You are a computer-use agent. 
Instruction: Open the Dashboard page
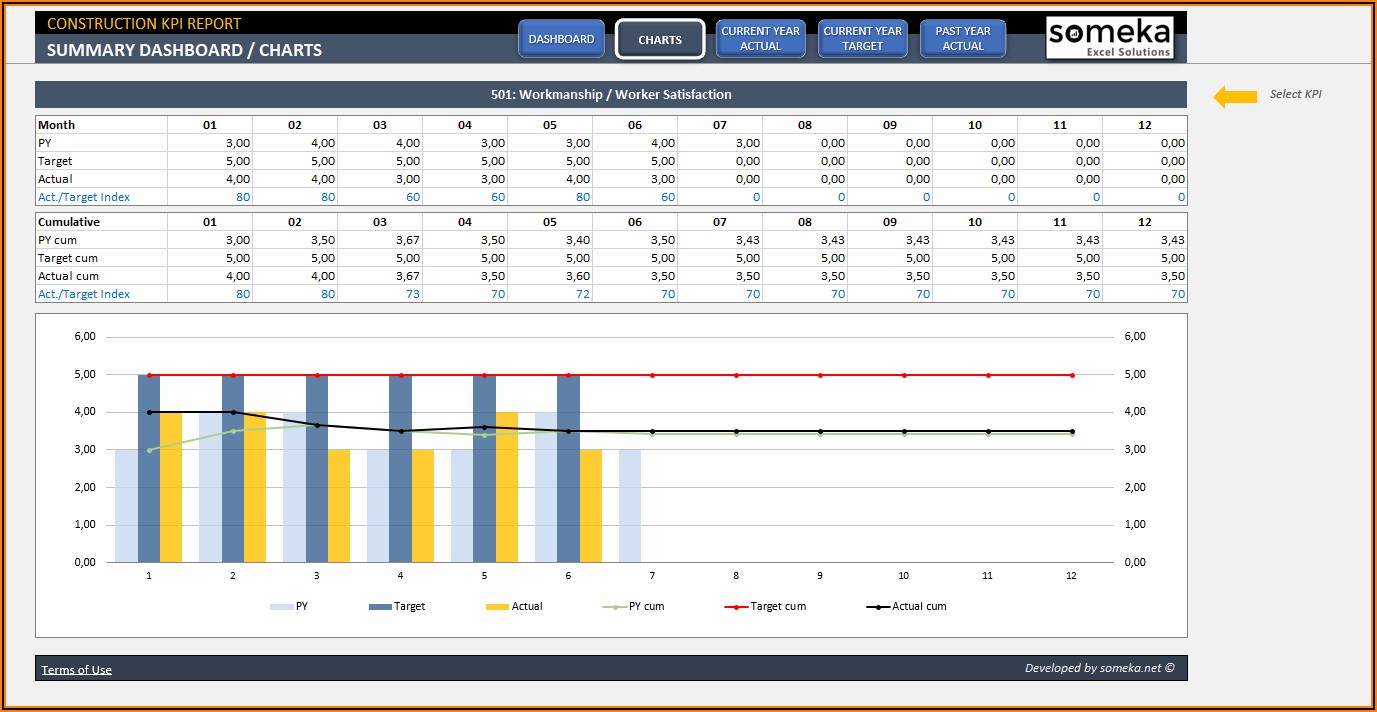tap(561, 39)
